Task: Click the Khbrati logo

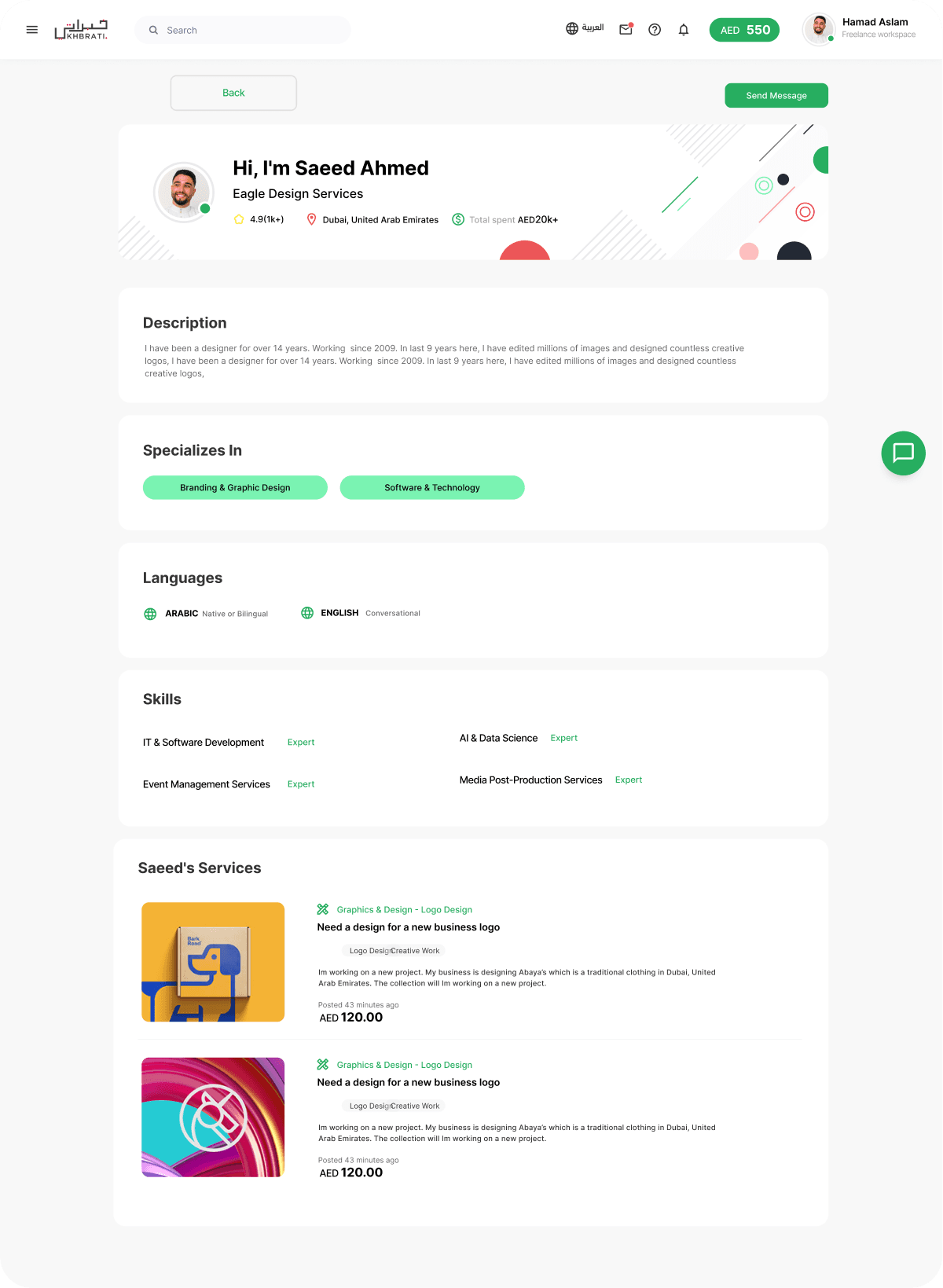Action: point(81,30)
